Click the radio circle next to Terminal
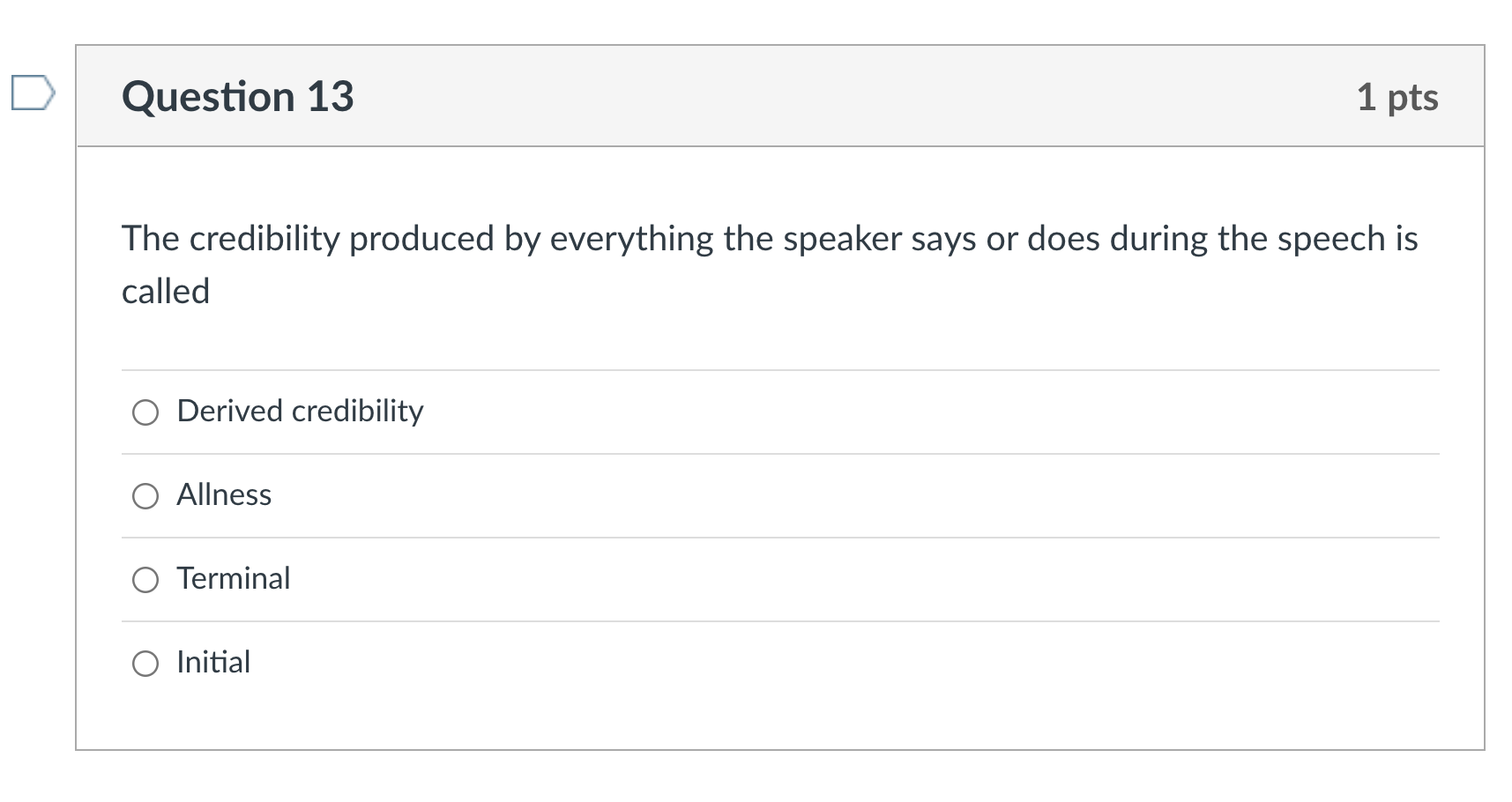Screen dimensions: 1512x802 click(x=146, y=579)
